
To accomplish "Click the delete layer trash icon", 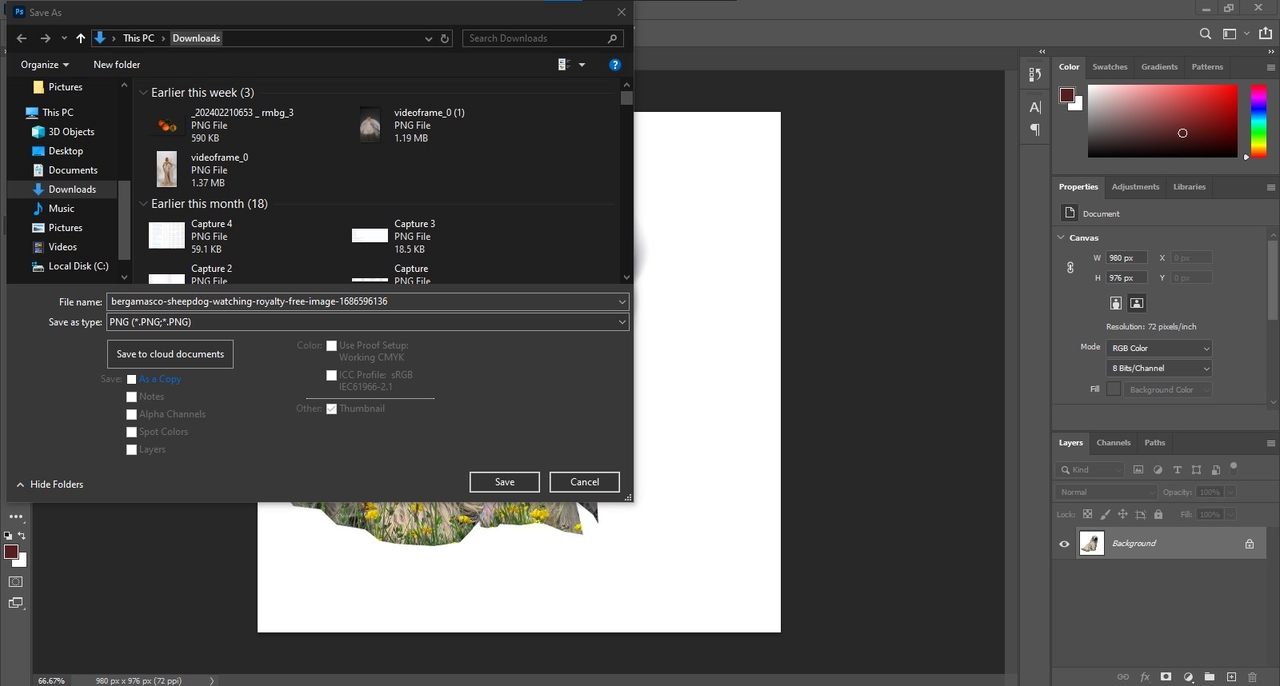I will 1252,677.
